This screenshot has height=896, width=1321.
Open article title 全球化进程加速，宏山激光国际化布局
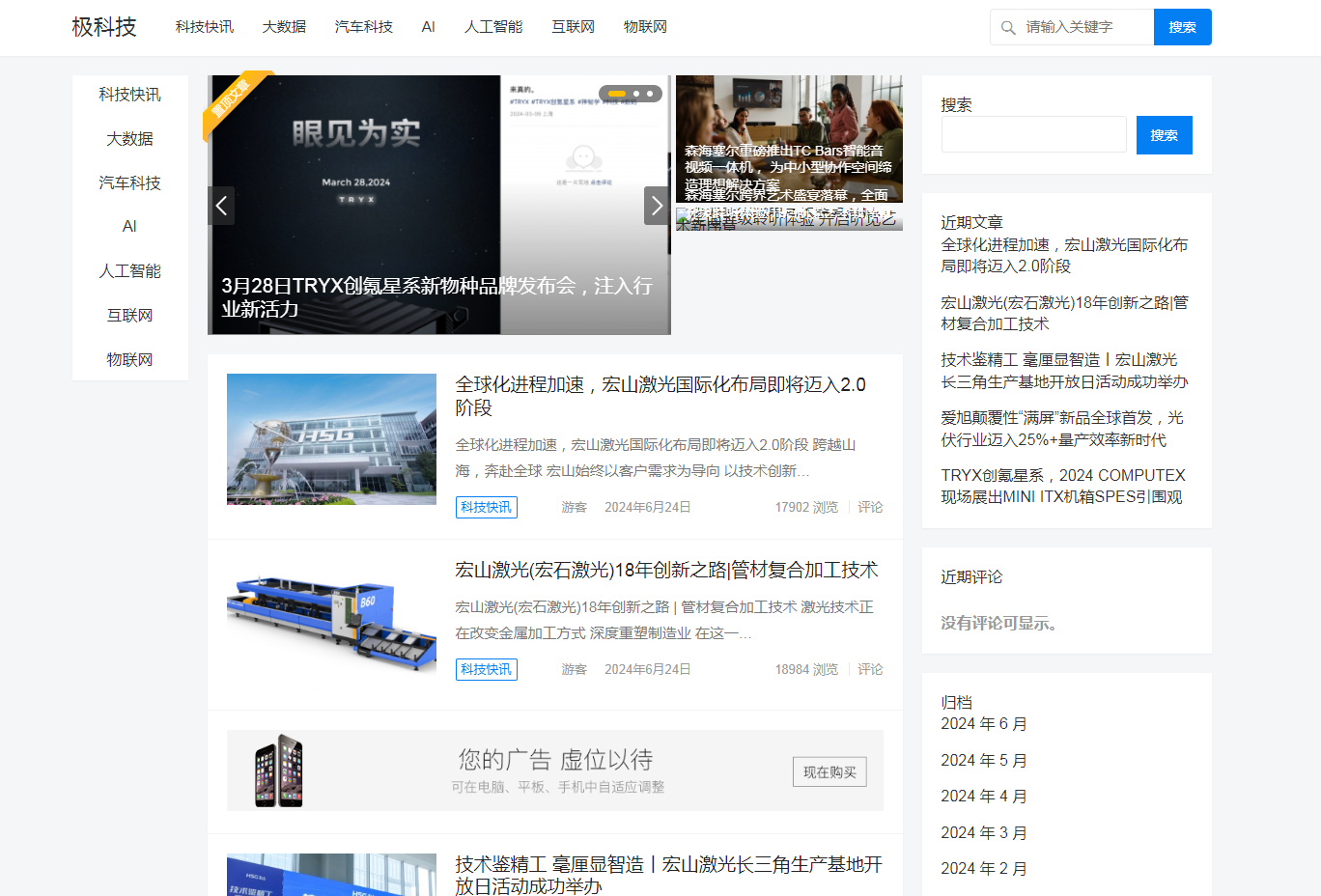[x=661, y=396]
